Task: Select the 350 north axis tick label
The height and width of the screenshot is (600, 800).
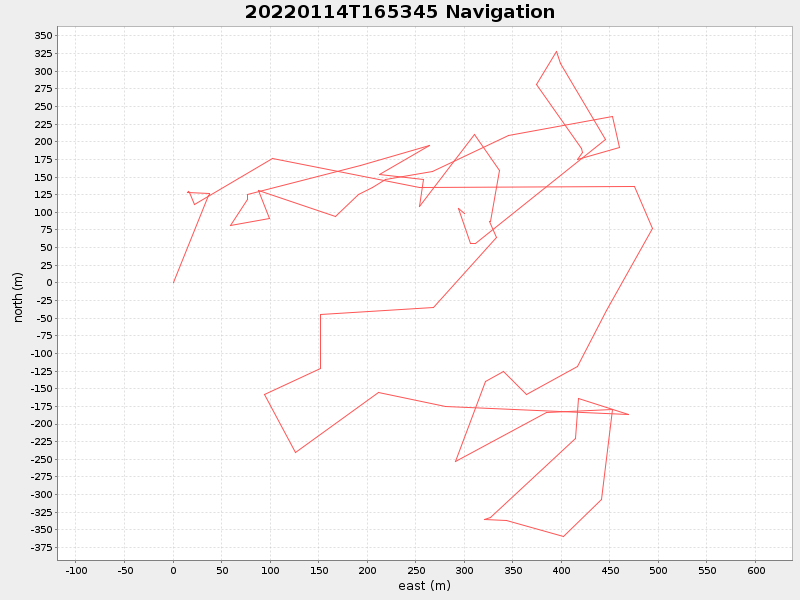Action: coord(43,36)
